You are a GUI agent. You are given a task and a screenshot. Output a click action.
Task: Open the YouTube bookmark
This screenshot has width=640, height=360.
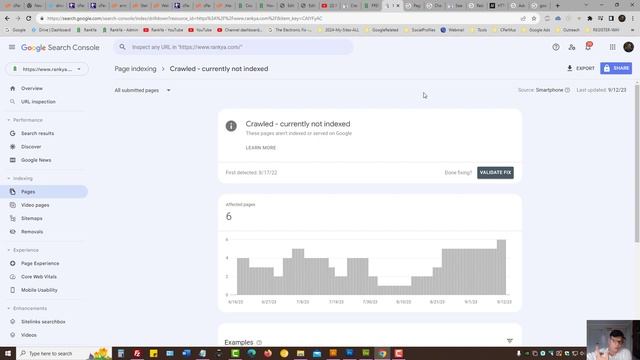point(200,30)
